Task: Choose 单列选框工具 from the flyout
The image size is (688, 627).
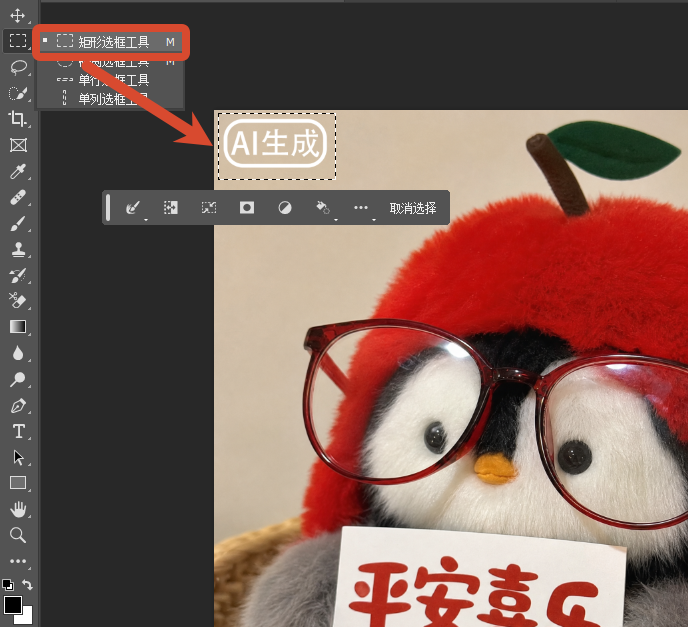Action: click(x=110, y=98)
